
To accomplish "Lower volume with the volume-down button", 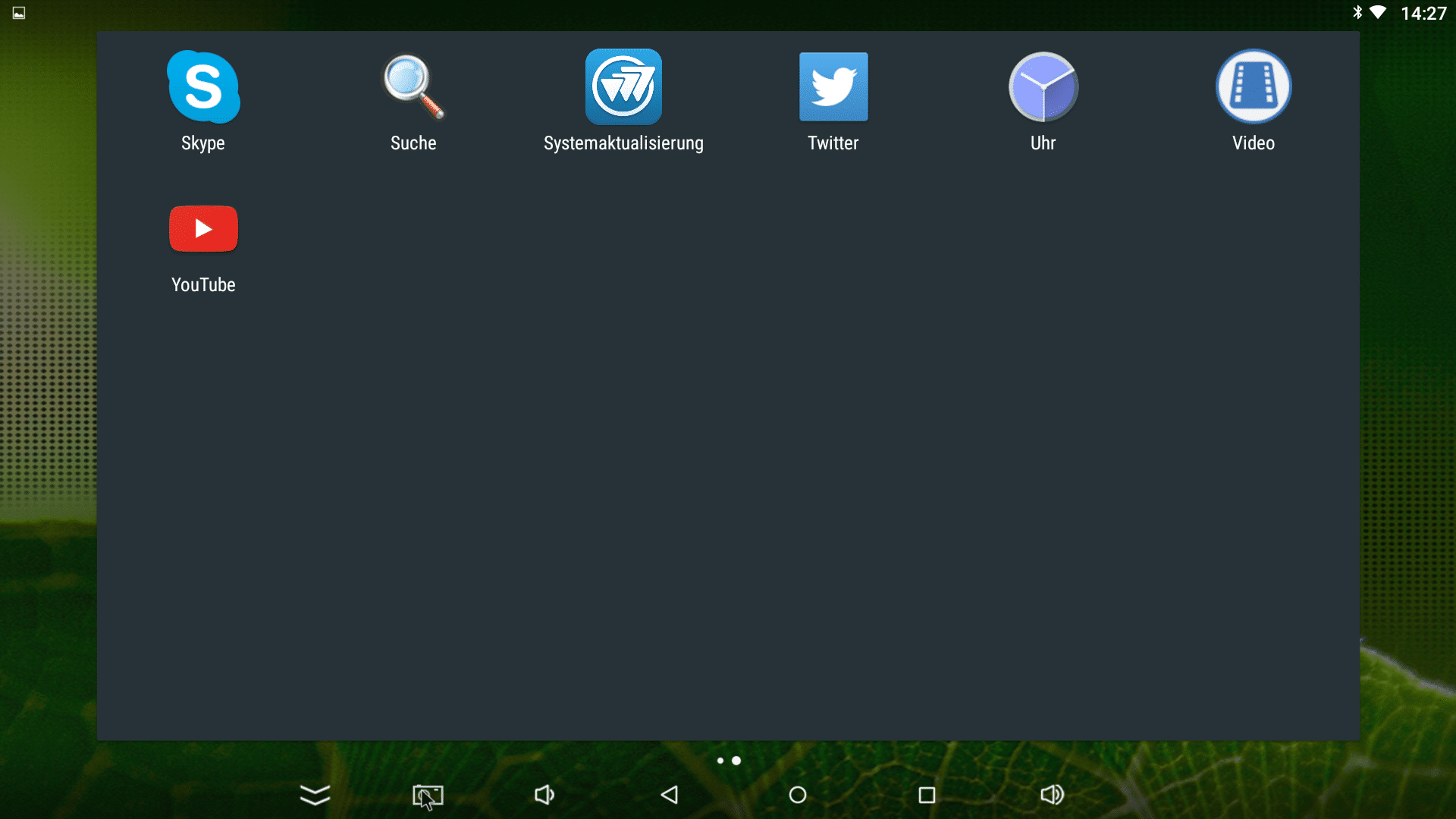I will click(544, 795).
